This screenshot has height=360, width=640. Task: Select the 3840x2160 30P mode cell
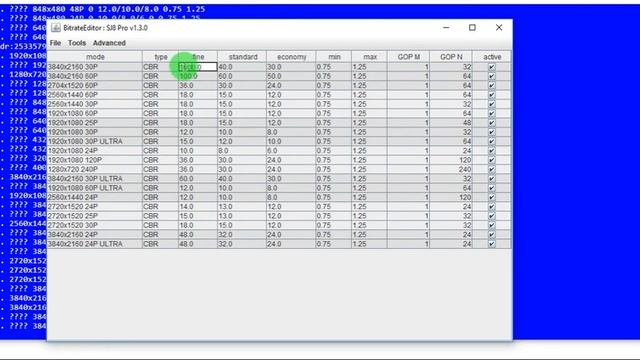click(x=95, y=67)
